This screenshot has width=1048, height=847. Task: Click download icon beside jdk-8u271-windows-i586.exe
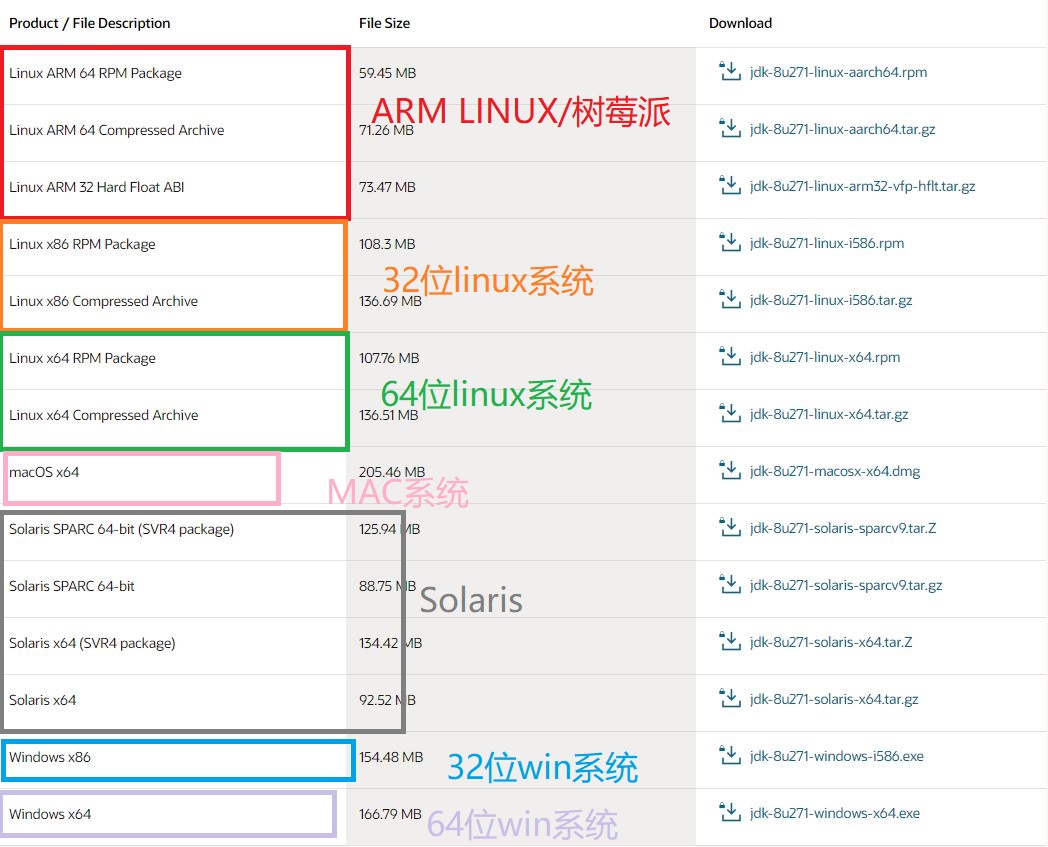[x=729, y=755]
